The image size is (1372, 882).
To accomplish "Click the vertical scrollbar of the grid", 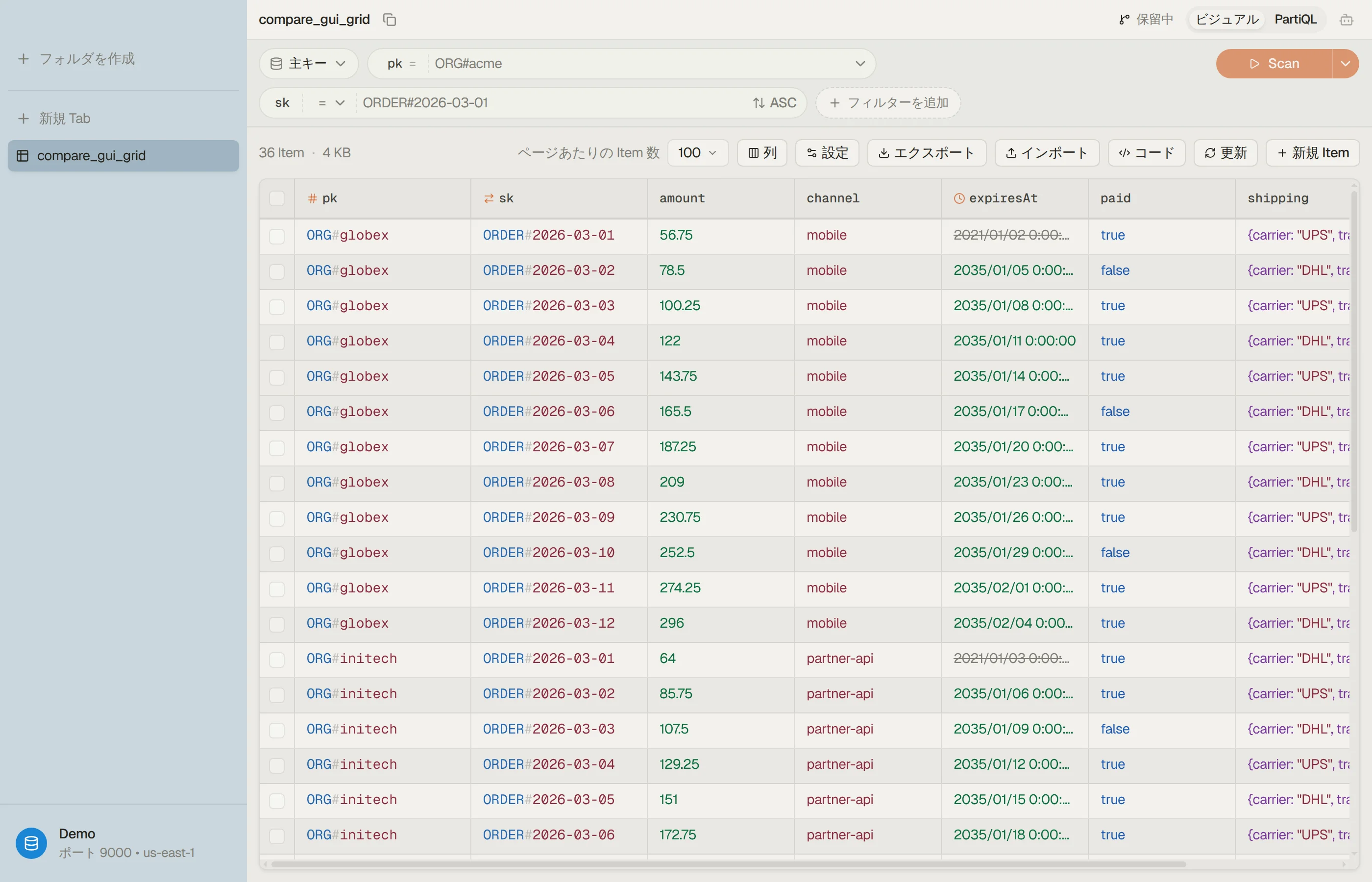I will (1354, 362).
